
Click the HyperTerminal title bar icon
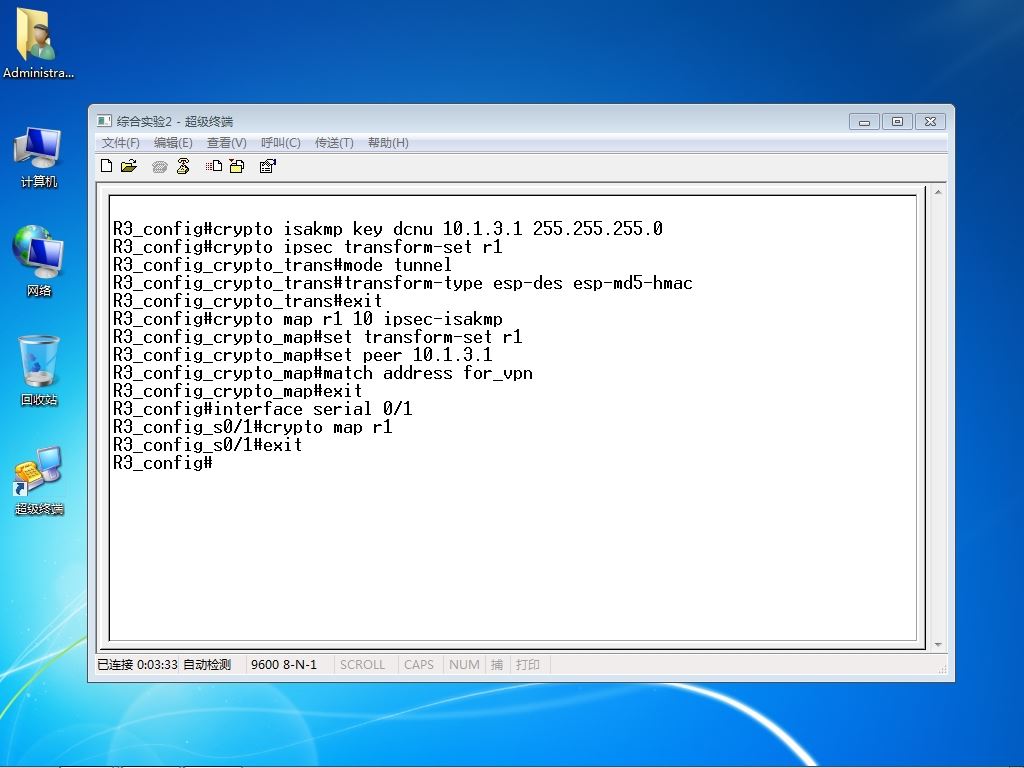[x=104, y=121]
